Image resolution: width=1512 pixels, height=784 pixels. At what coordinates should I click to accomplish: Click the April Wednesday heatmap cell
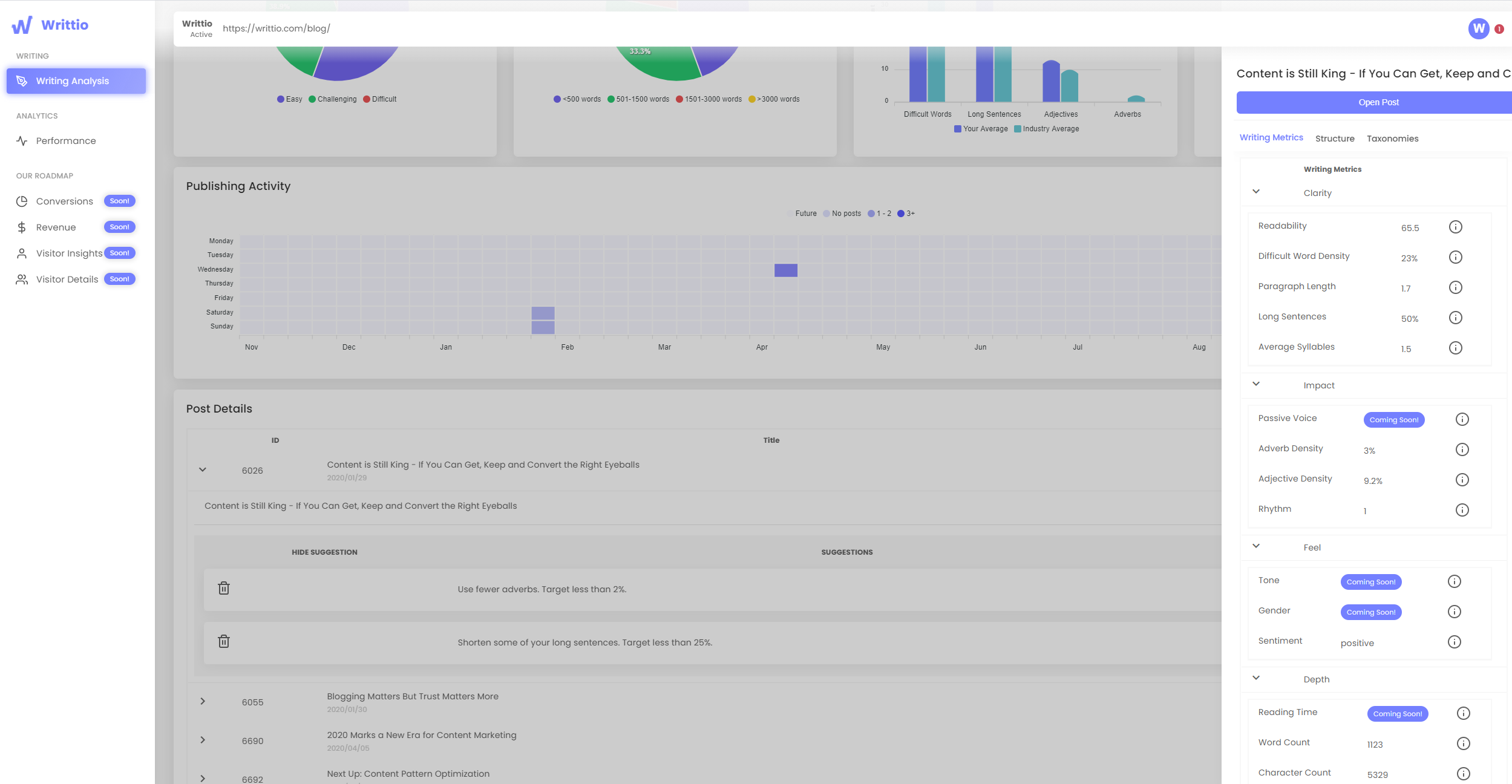[x=786, y=270]
